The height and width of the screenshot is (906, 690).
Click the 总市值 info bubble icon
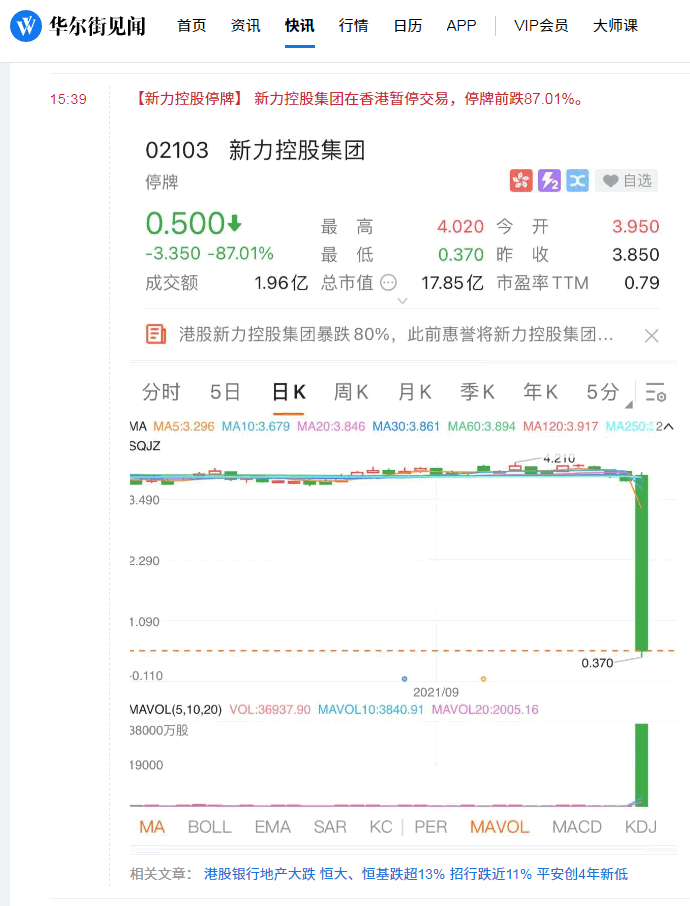click(389, 283)
